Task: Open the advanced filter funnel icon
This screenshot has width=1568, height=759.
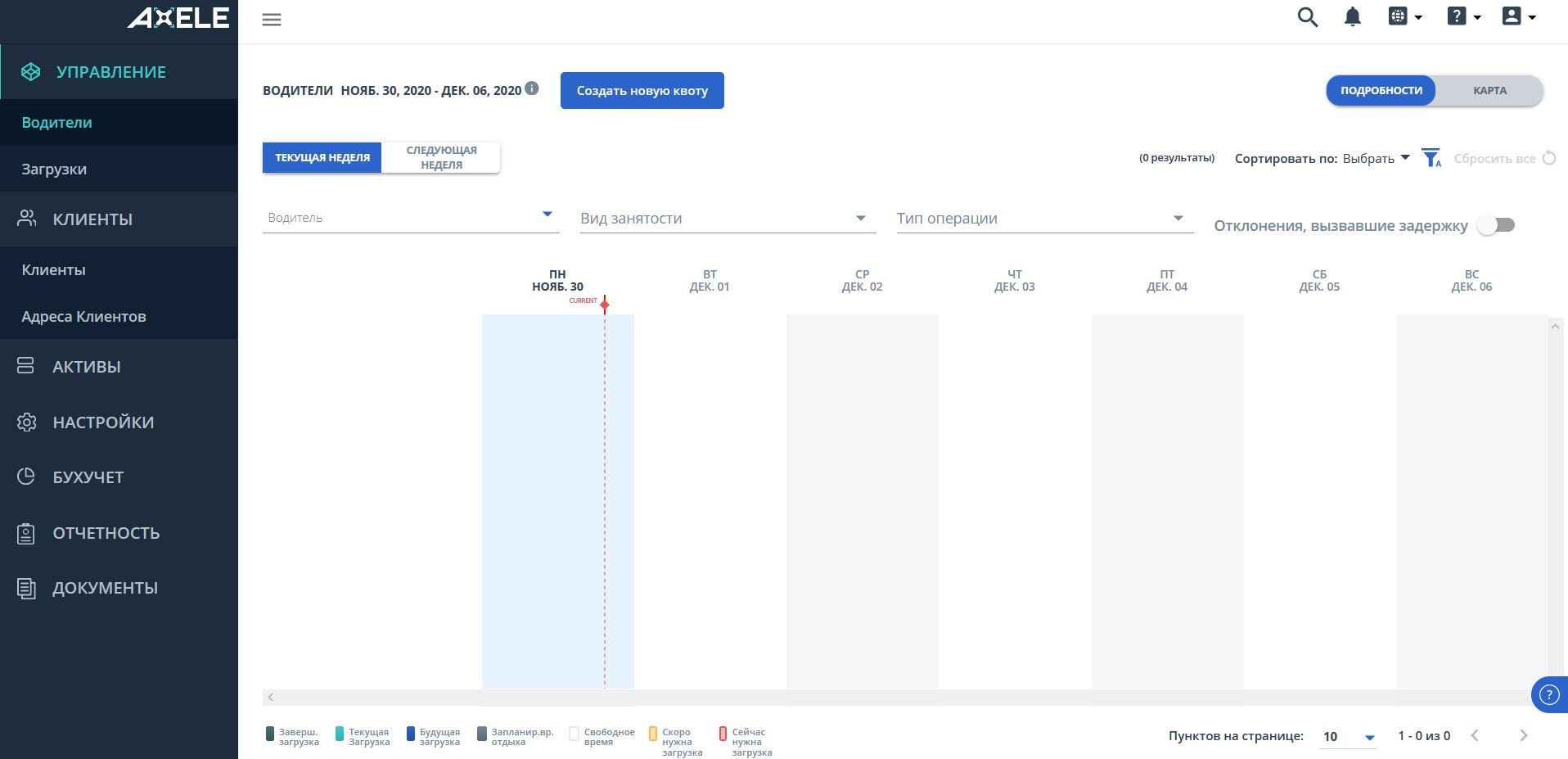Action: 1431,158
